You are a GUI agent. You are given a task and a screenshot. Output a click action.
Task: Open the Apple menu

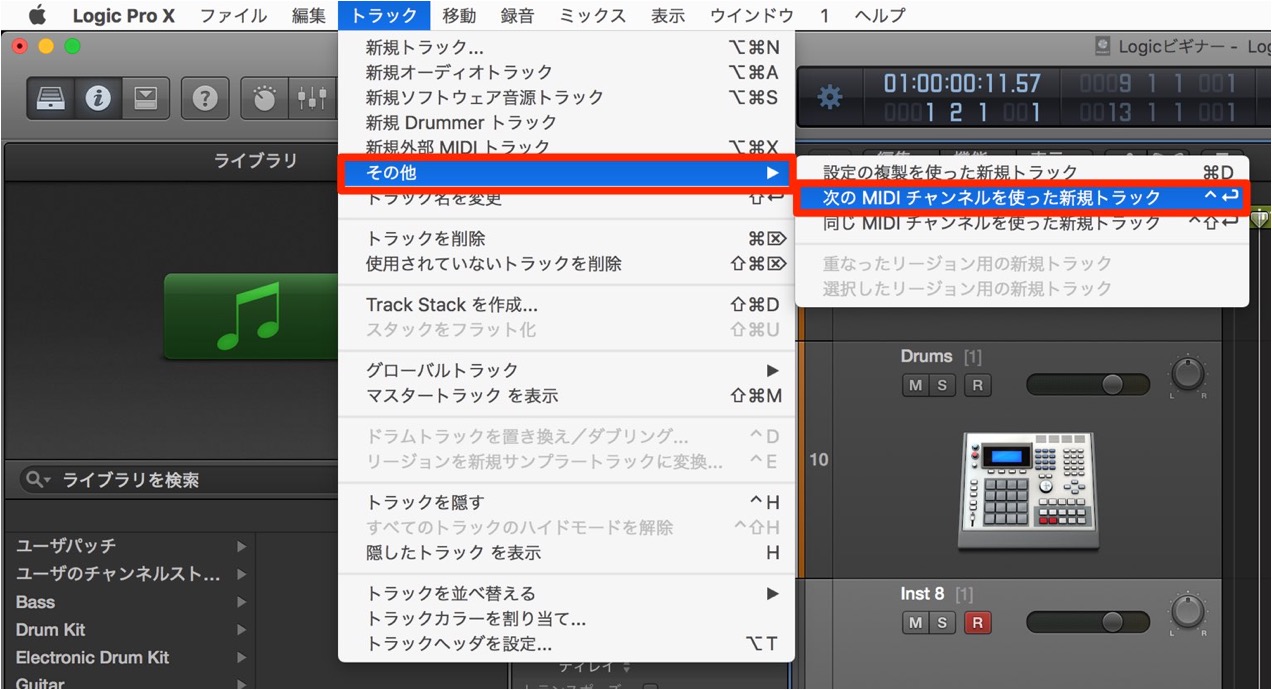[x=37, y=15]
